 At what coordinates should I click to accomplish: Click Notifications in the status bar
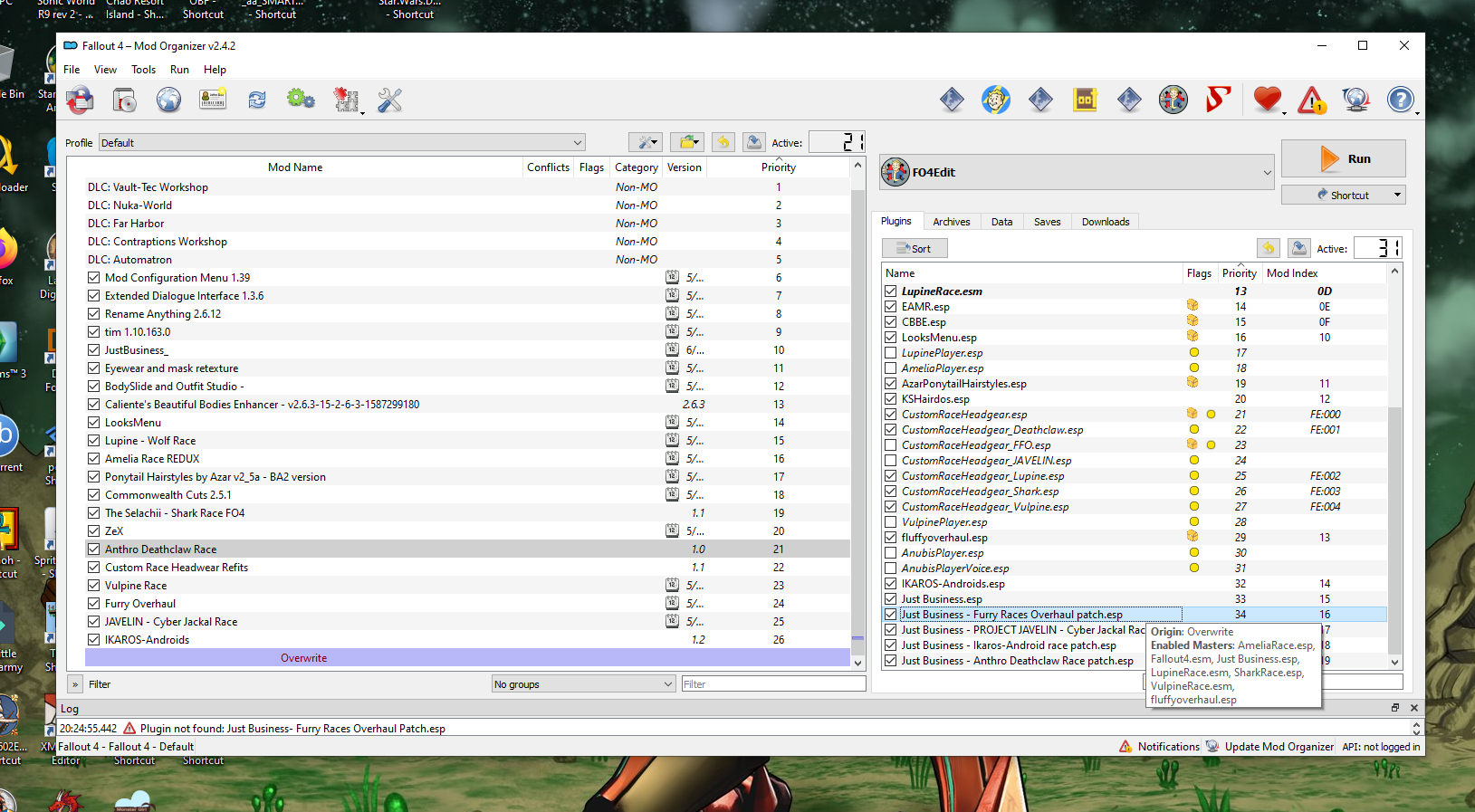[1168, 747]
